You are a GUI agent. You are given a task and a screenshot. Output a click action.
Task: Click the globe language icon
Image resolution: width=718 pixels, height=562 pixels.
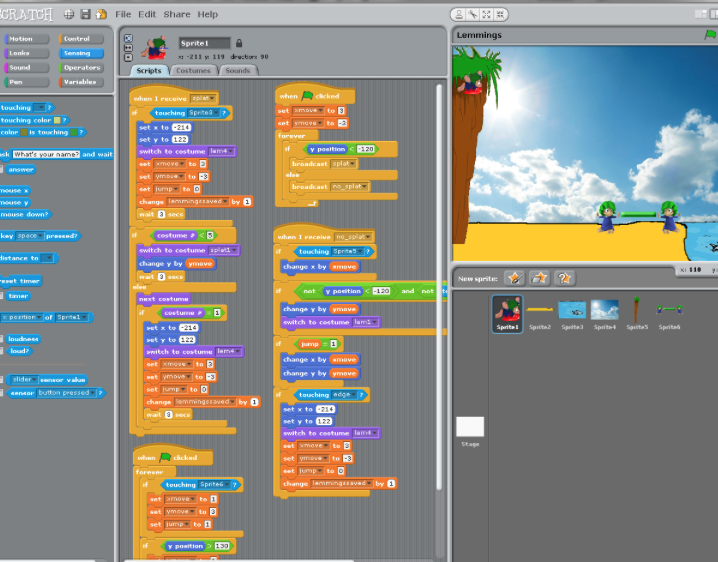(x=68, y=14)
